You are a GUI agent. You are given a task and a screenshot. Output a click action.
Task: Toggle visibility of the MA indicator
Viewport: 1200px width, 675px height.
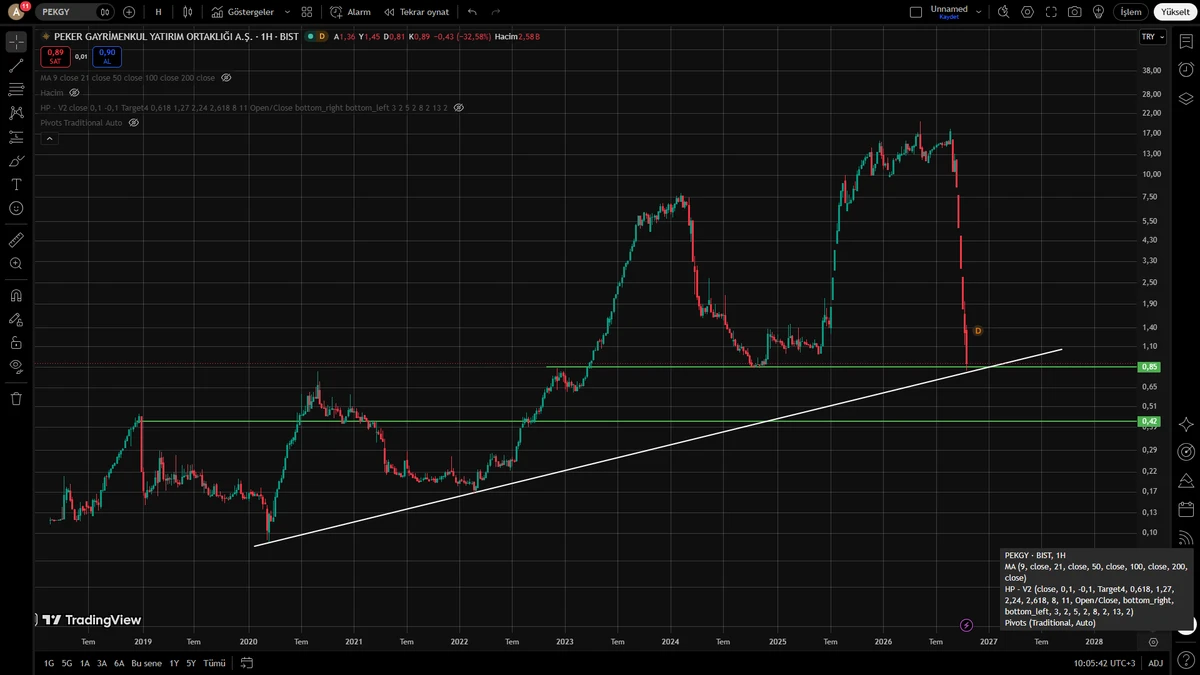226,77
